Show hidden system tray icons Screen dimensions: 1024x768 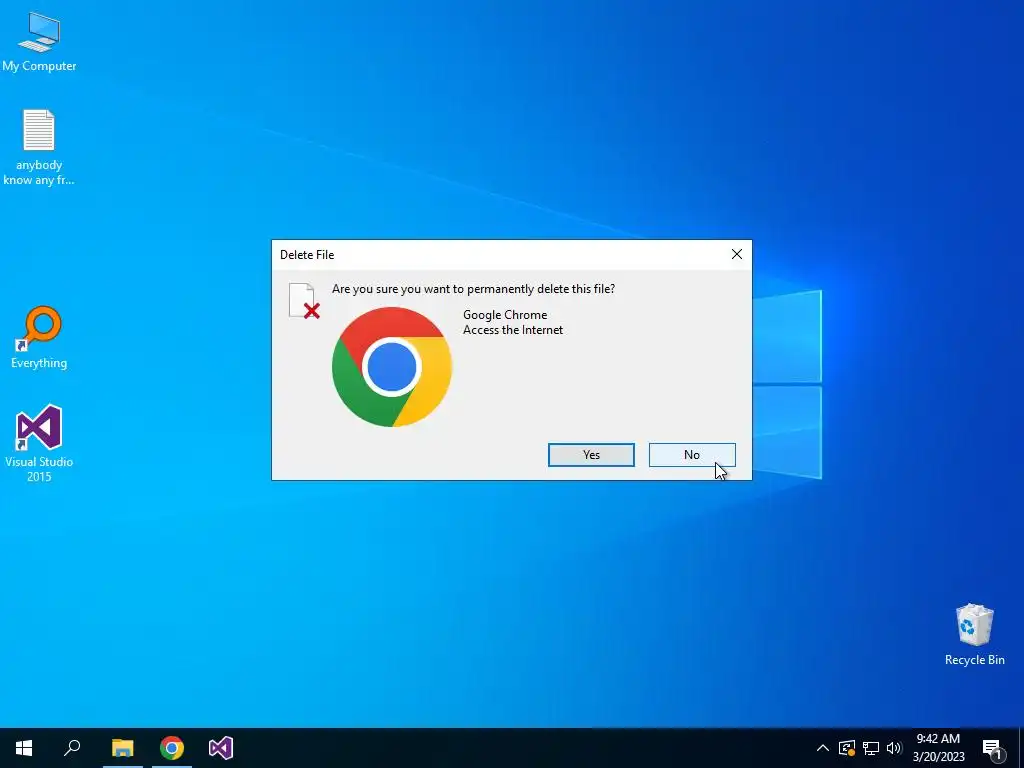point(823,748)
